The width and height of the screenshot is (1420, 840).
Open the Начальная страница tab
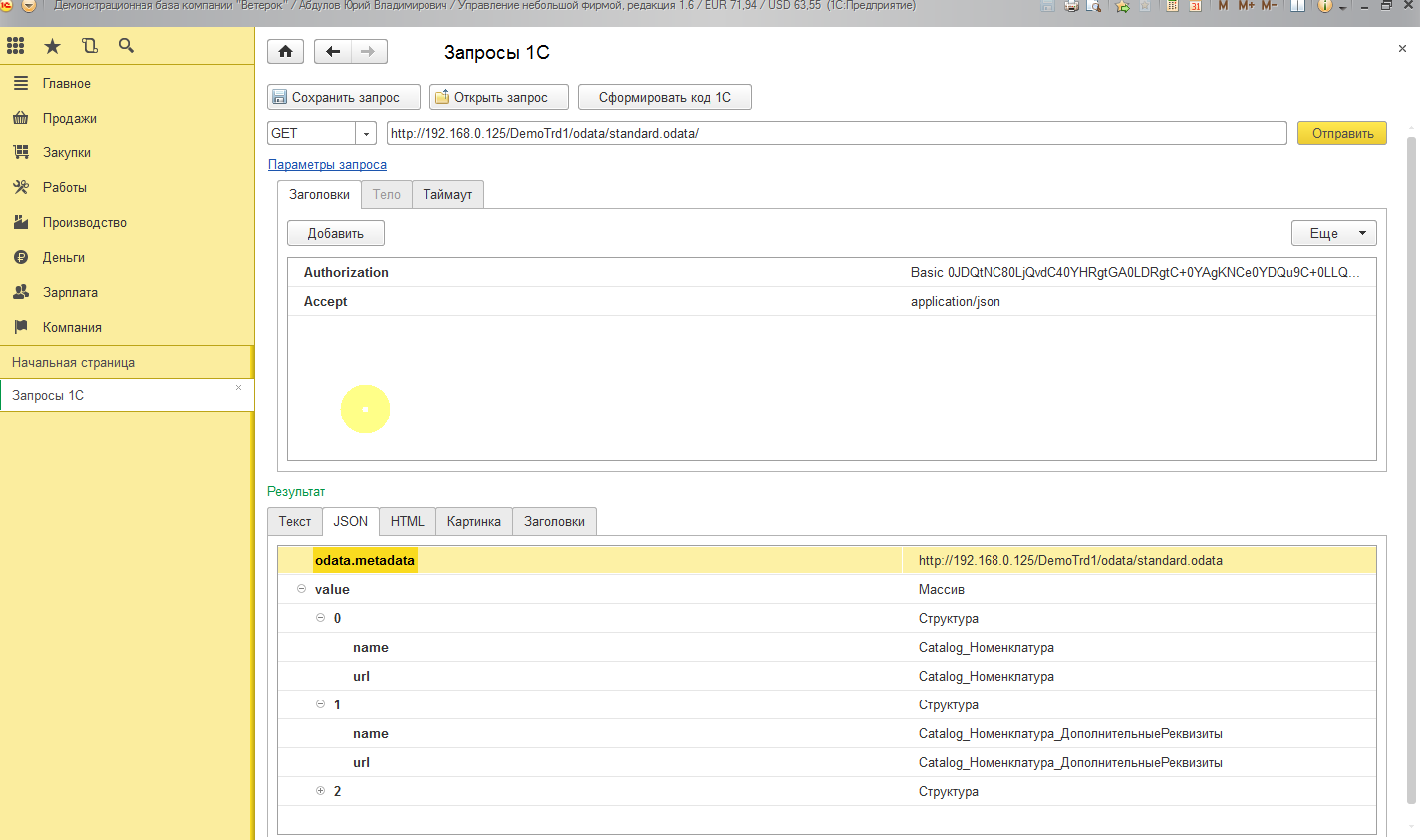pos(126,362)
